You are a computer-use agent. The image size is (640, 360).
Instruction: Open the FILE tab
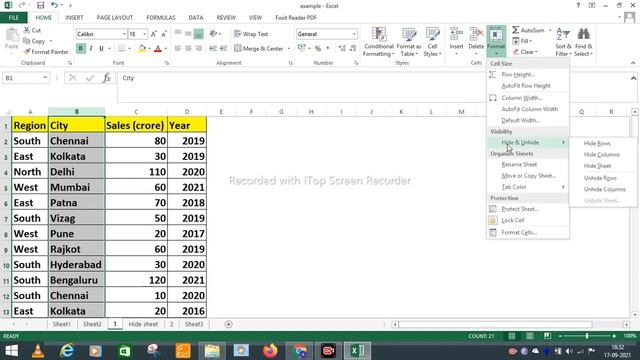(x=13, y=18)
